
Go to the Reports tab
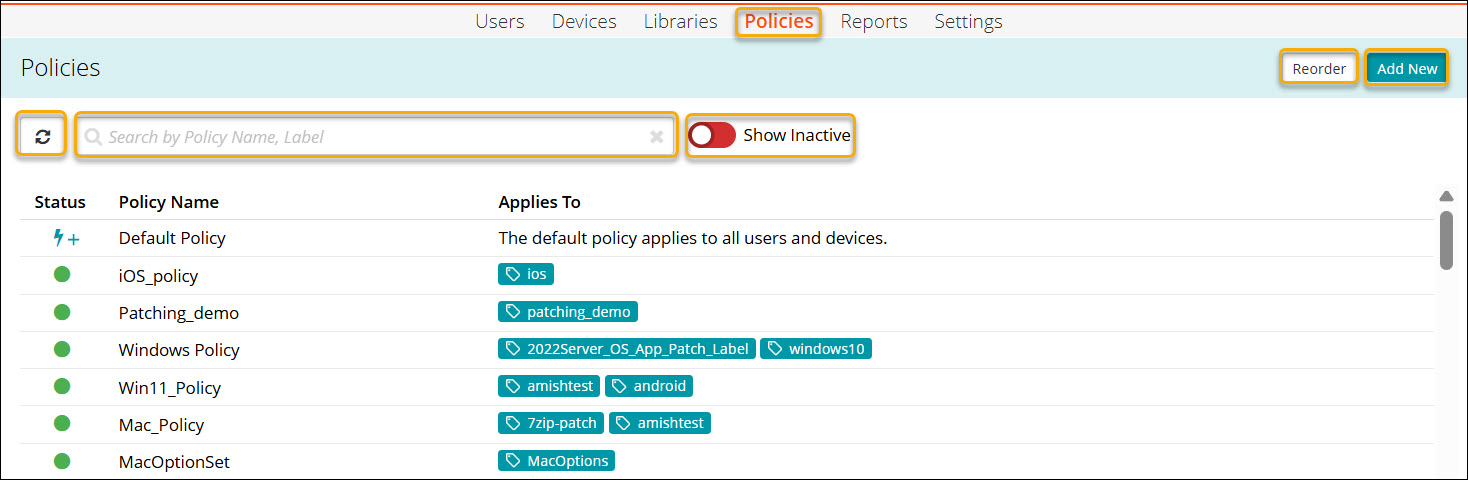pyautogui.click(x=873, y=22)
